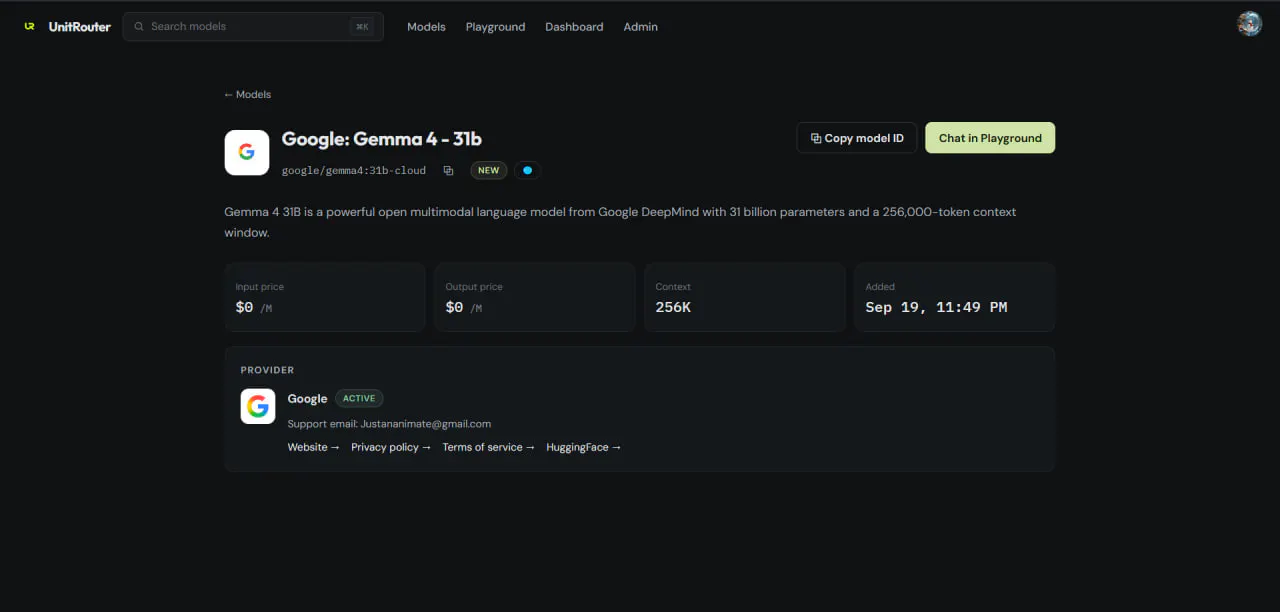This screenshot has width=1280, height=612.
Task: Open the user avatar in the header
Action: (1249, 24)
